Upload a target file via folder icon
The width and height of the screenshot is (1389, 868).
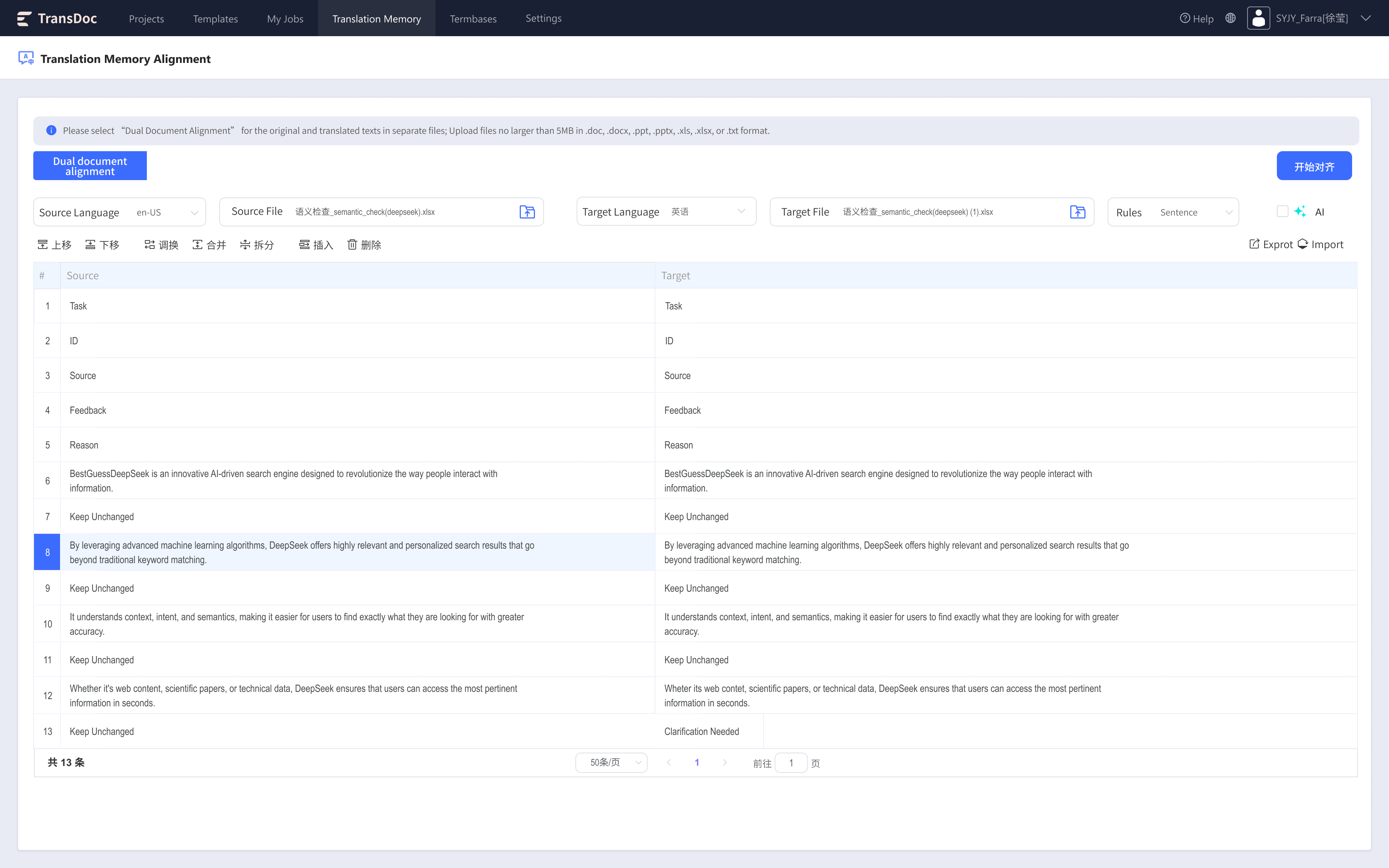pos(1077,212)
